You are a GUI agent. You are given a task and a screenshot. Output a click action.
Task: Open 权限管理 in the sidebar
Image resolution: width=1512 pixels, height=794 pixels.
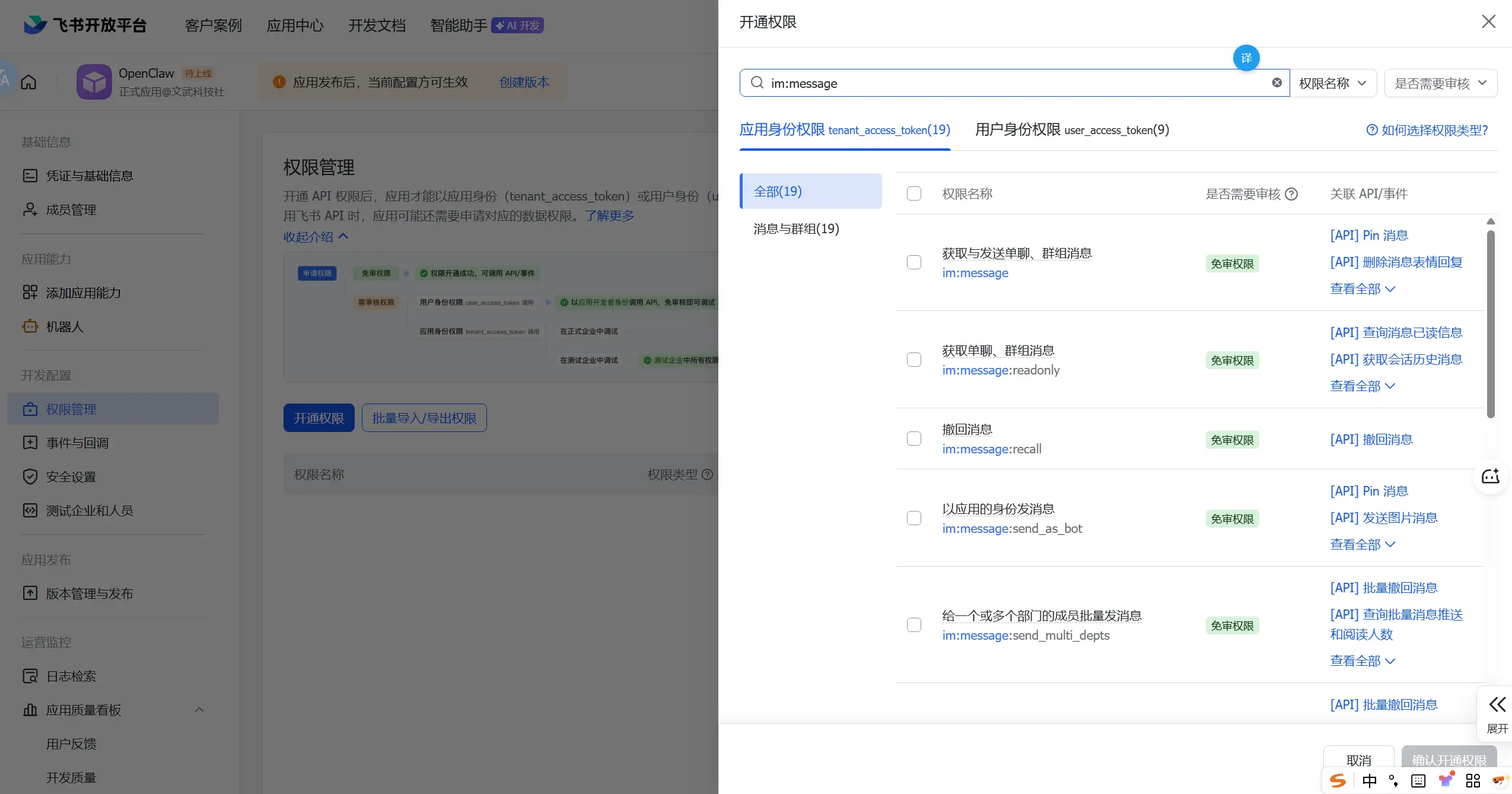[x=71, y=408]
